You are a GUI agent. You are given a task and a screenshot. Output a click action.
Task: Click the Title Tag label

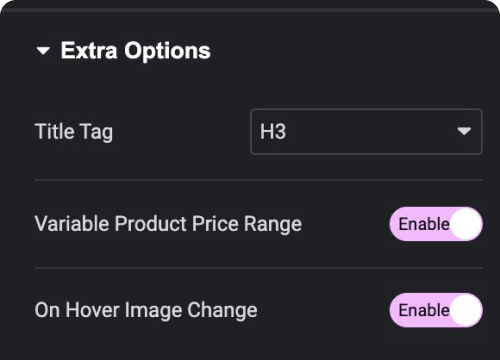74,132
